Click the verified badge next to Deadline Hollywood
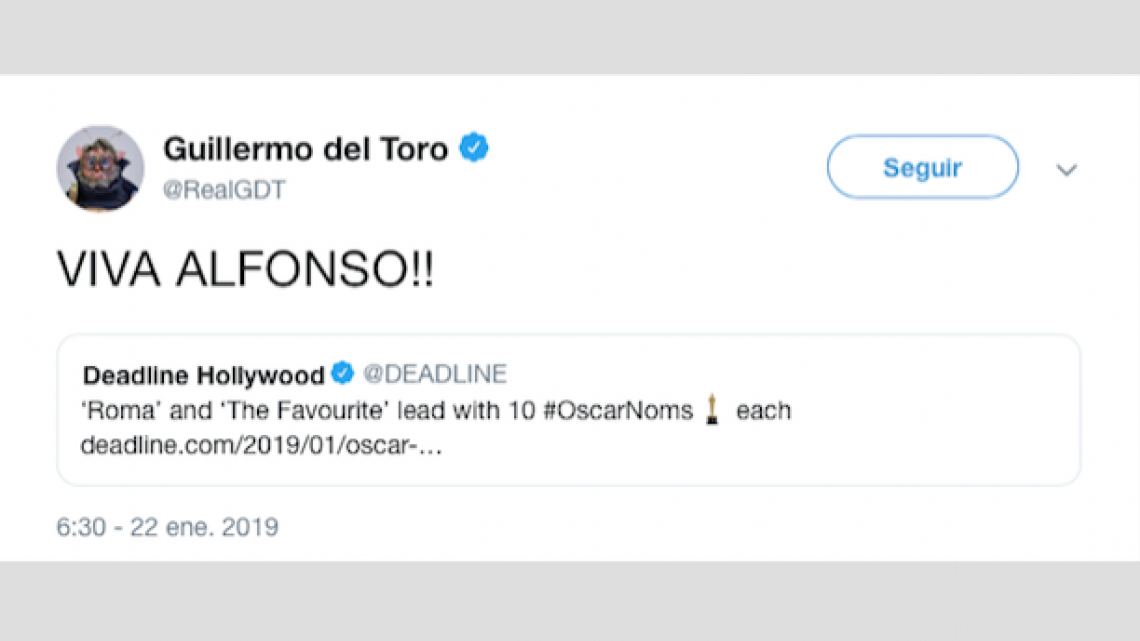Image resolution: width=1140 pixels, height=641 pixels. [341, 372]
